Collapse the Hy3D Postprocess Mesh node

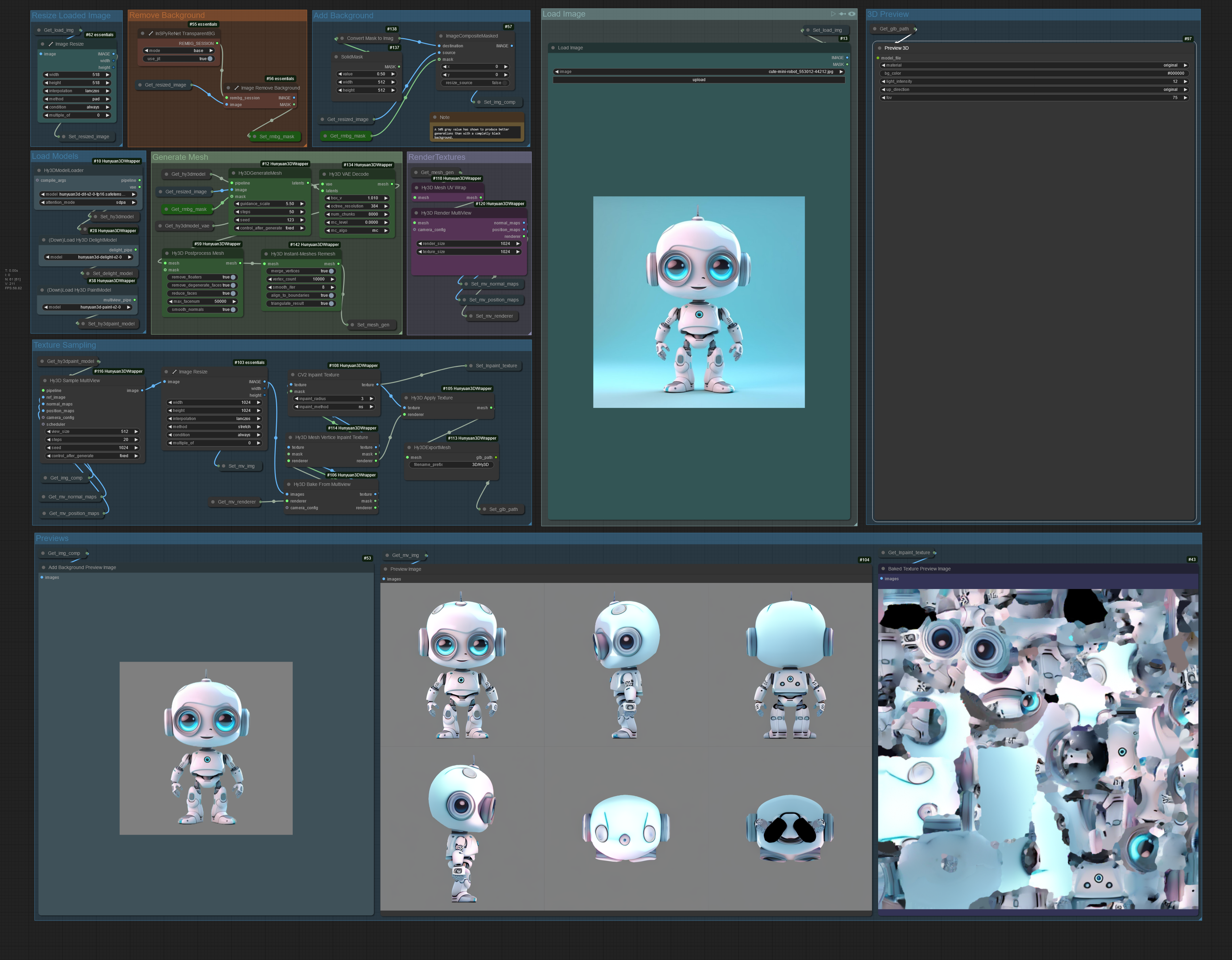(167, 253)
